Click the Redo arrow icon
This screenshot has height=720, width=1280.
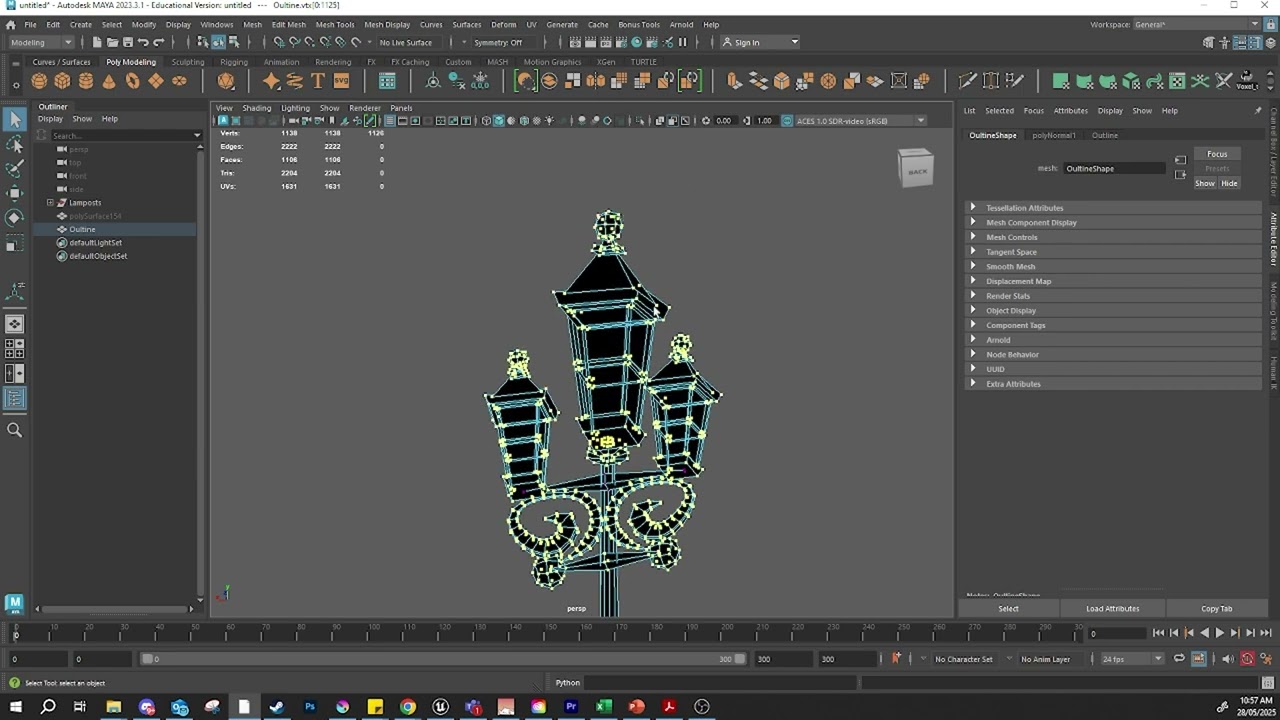tap(158, 42)
